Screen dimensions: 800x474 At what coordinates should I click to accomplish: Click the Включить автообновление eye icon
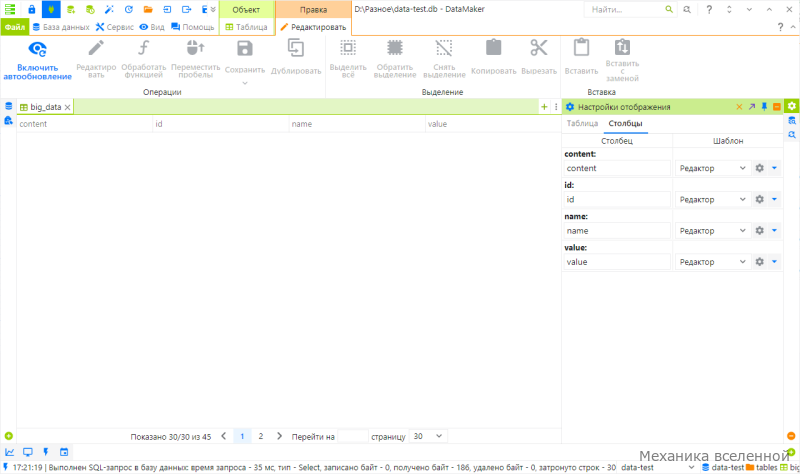[x=37, y=49]
